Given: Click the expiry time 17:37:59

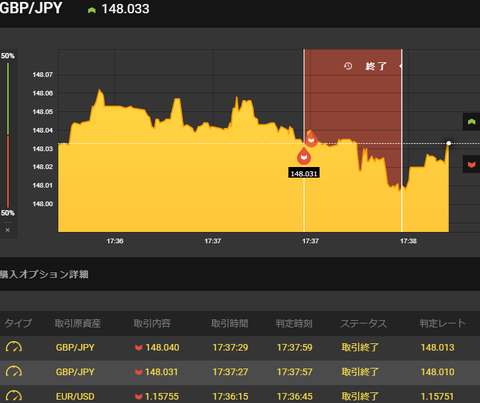Looking at the screenshot, I should coord(295,347).
